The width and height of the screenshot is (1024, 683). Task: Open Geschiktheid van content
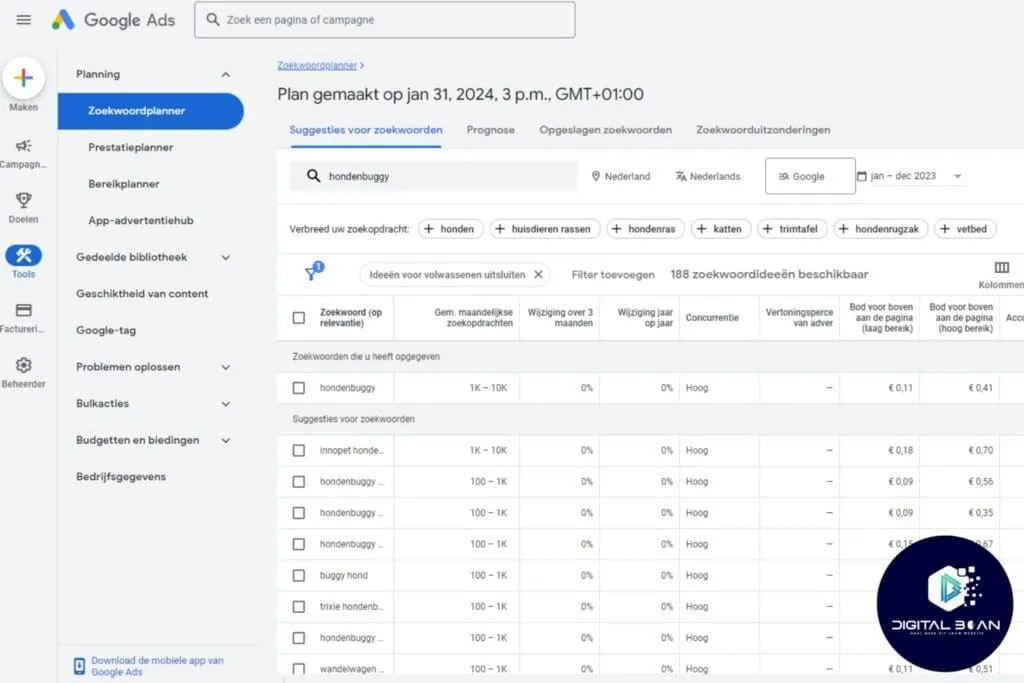tap(142, 294)
